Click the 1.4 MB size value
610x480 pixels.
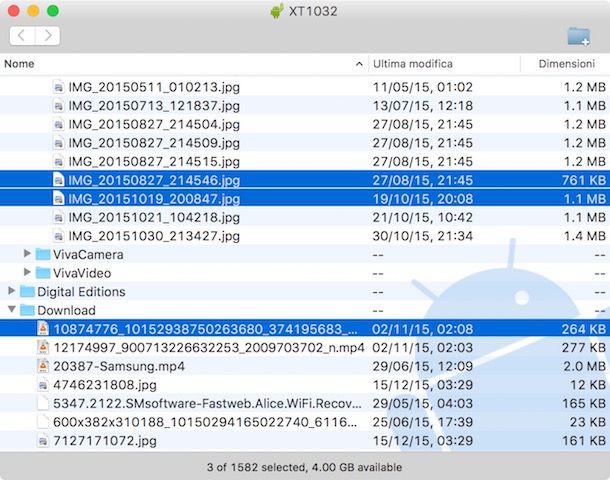pos(585,236)
